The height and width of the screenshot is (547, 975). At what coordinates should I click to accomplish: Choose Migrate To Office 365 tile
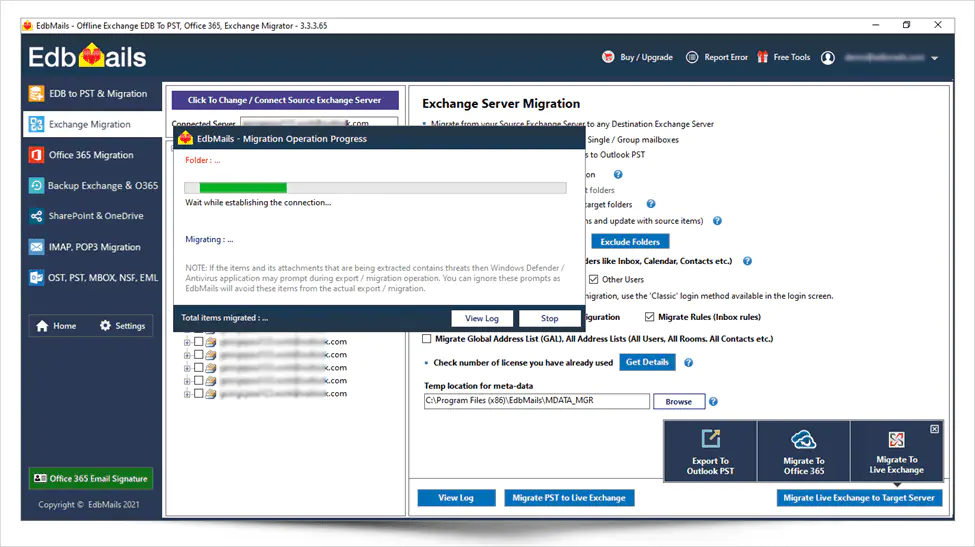click(x=803, y=451)
